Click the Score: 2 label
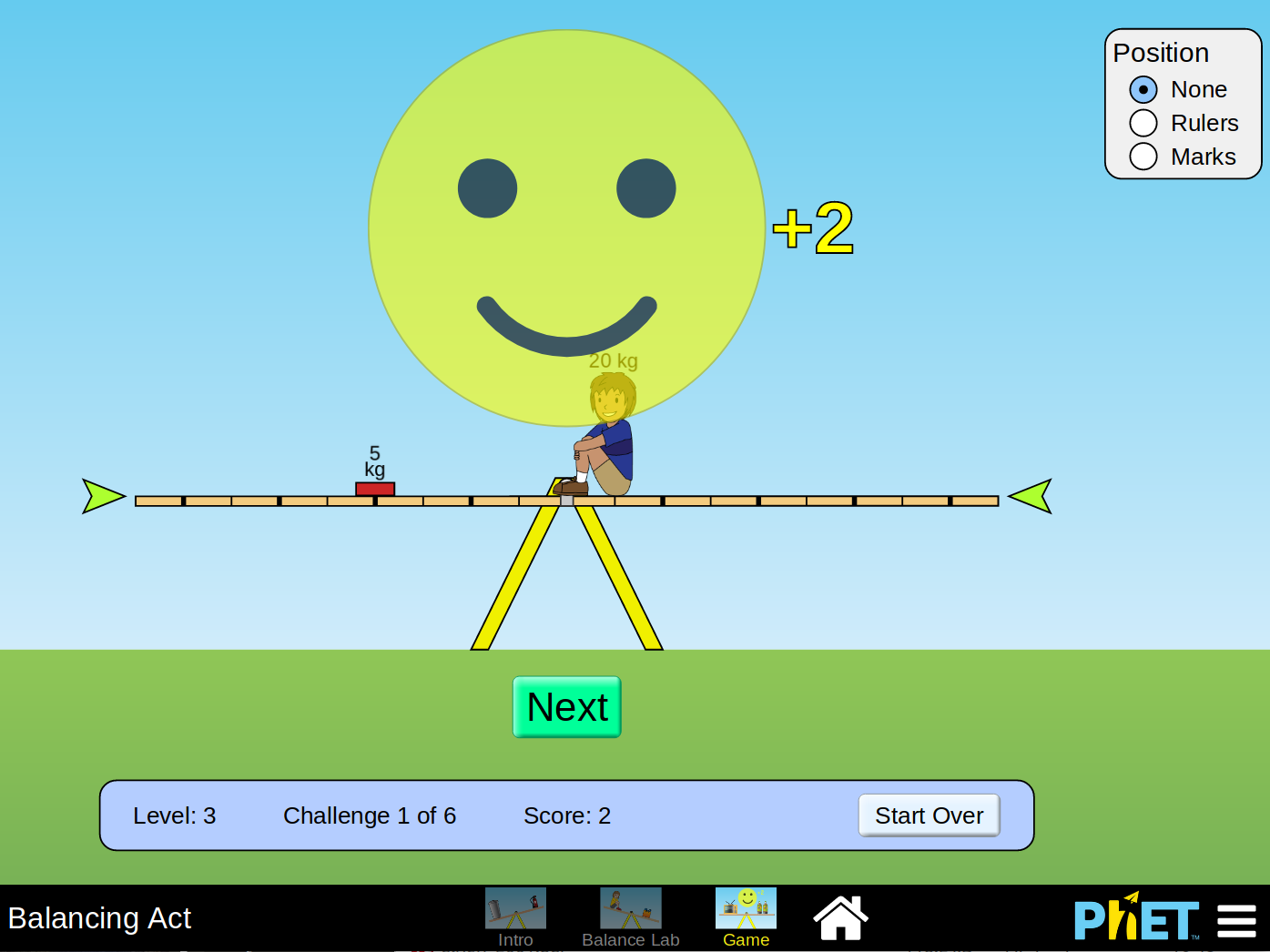Viewport: 1270px width, 952px height. tap(567, 815)
